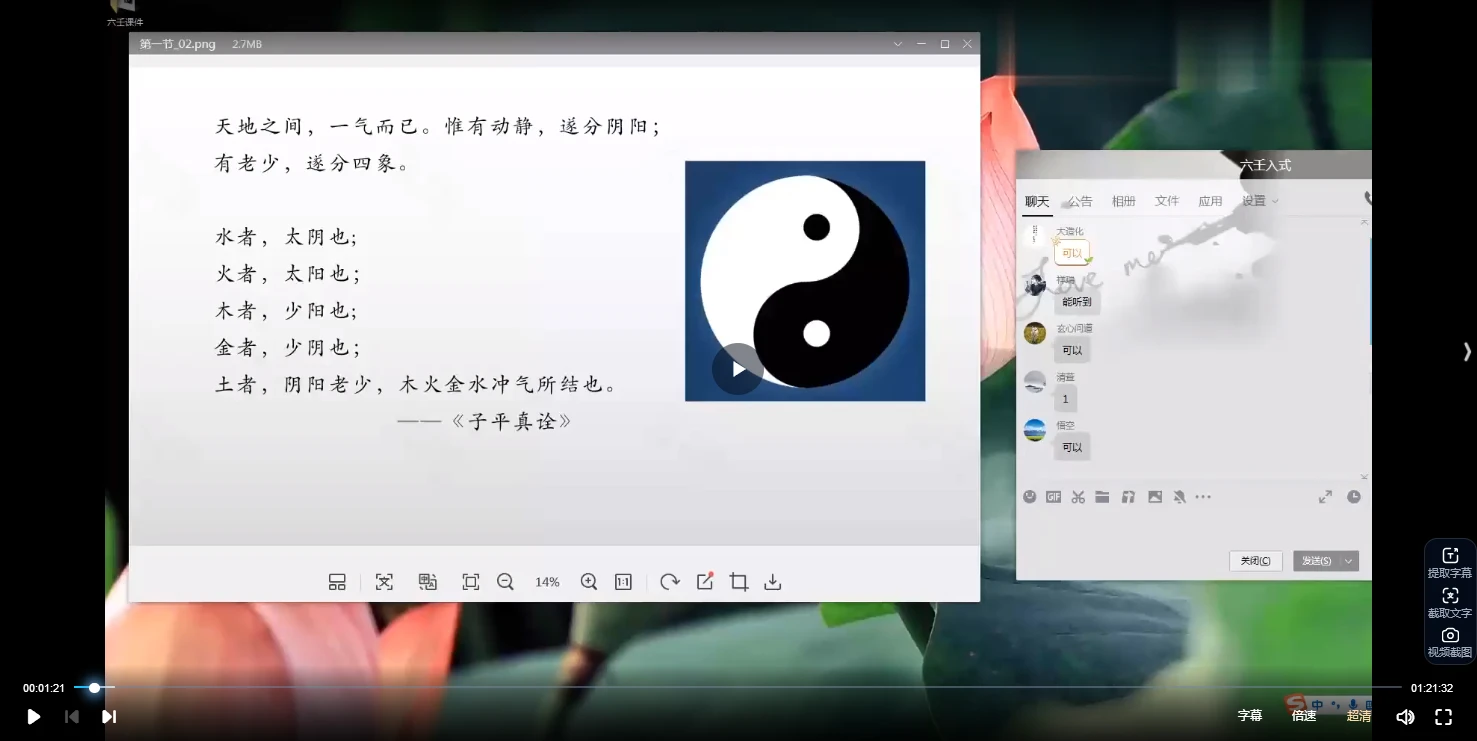The image size is (1477, 741).
Task: Click the avatar of user 玄心问道
Action: [x=1035, y=333]
